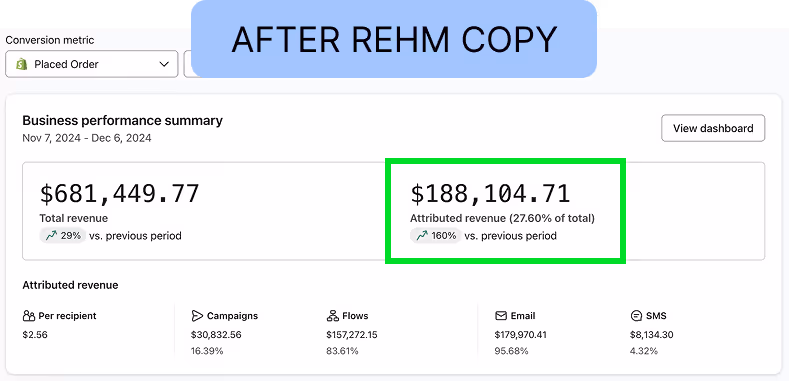Click the Campaigns paper plane icon
Image resolution: width=789 pixels, height=381 pixels.
pos(197,316)
